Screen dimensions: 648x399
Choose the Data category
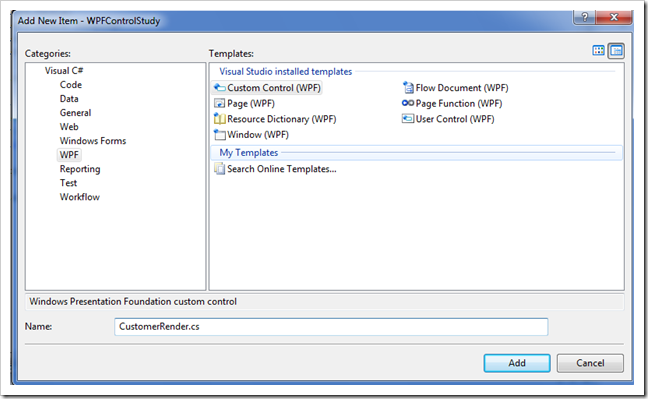coord(69,99)
